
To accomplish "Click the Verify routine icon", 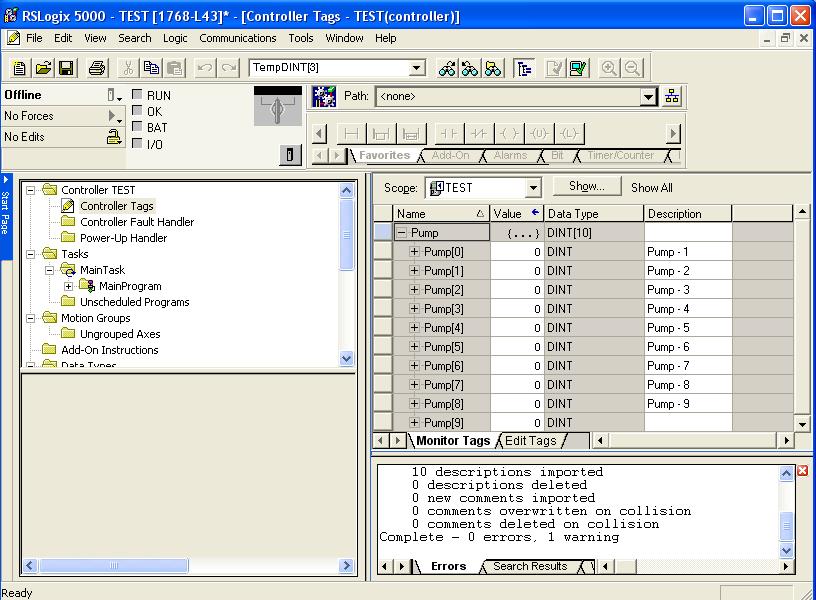I will (555, 68).
